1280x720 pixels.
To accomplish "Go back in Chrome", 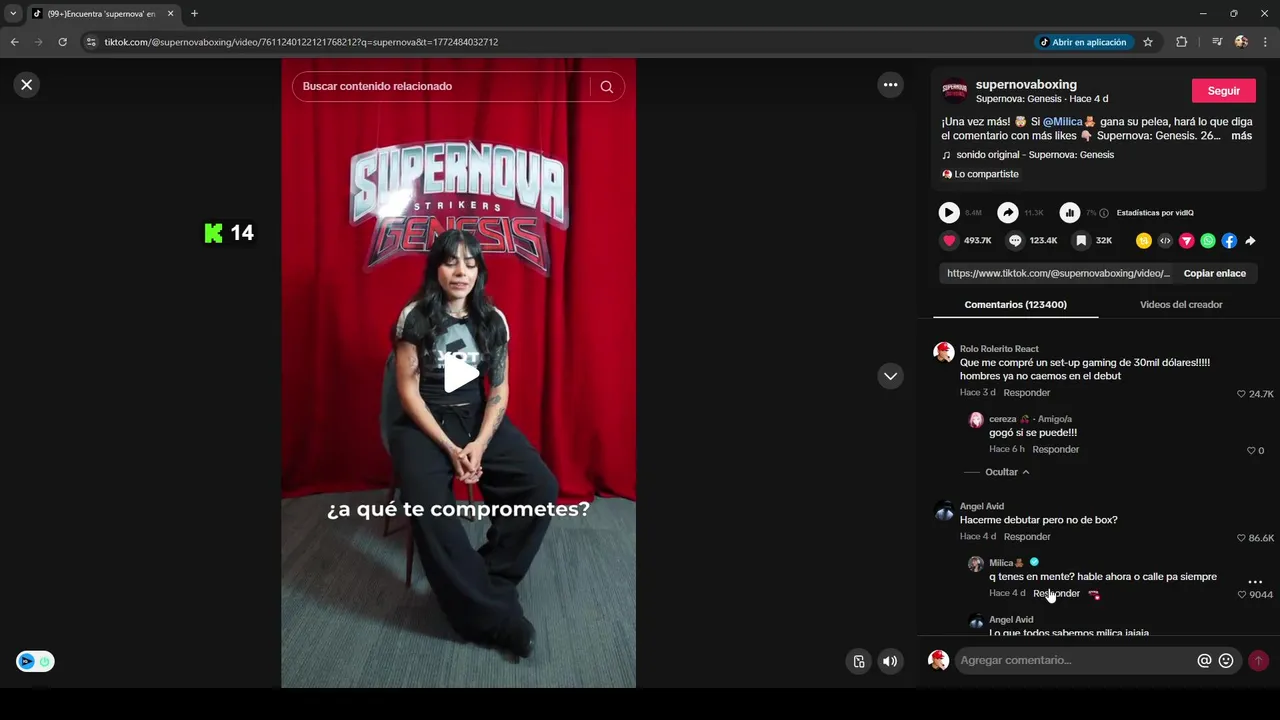I will click(14, 42).
